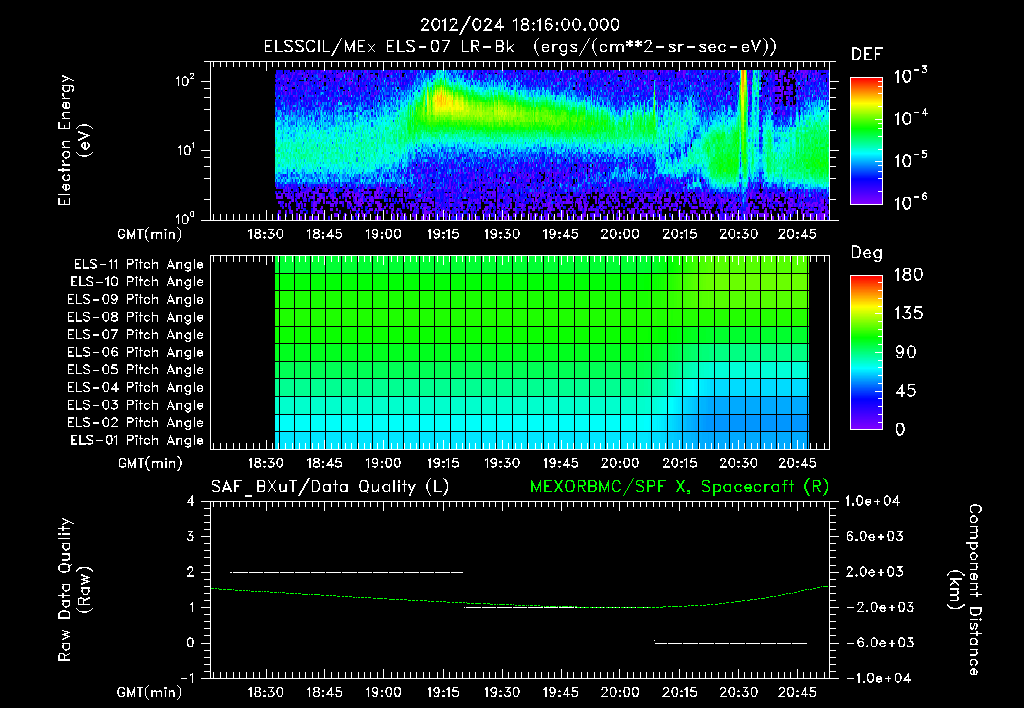Click the ELS-05 Pitch Angle row label

[x=136, y=370]
